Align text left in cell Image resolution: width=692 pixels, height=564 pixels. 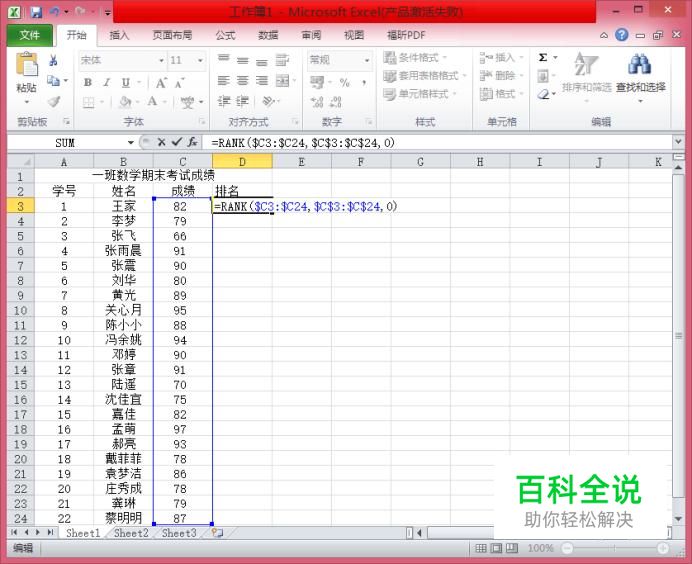[224, 81]
